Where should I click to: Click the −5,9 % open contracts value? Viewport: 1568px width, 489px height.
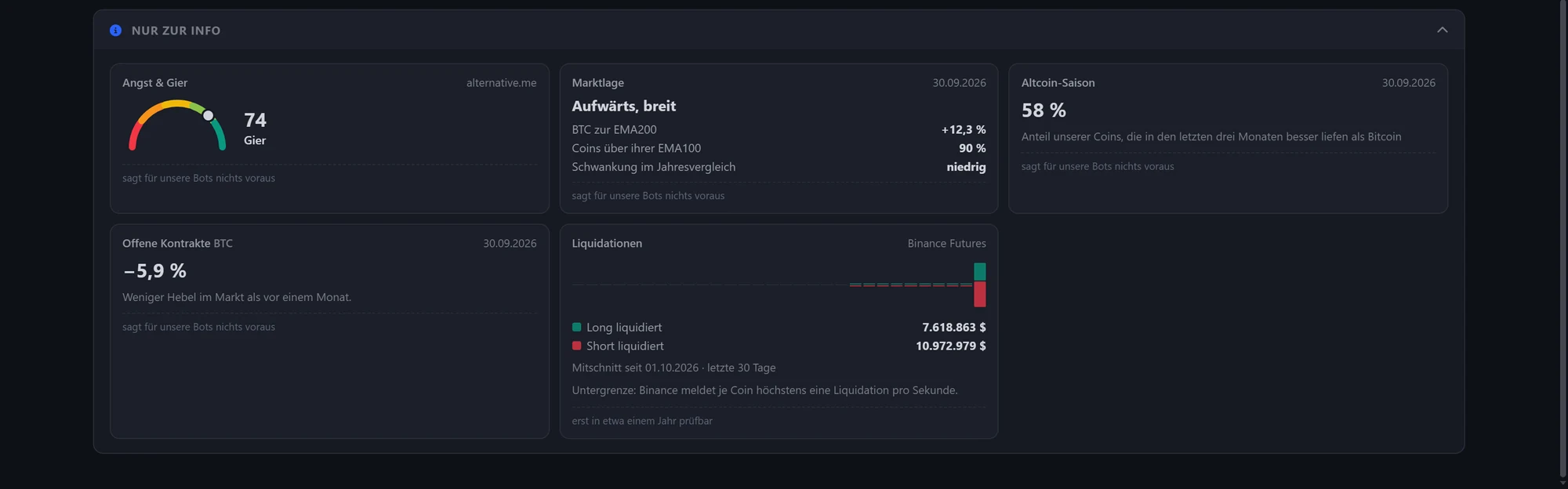click(x=154, y=271)
